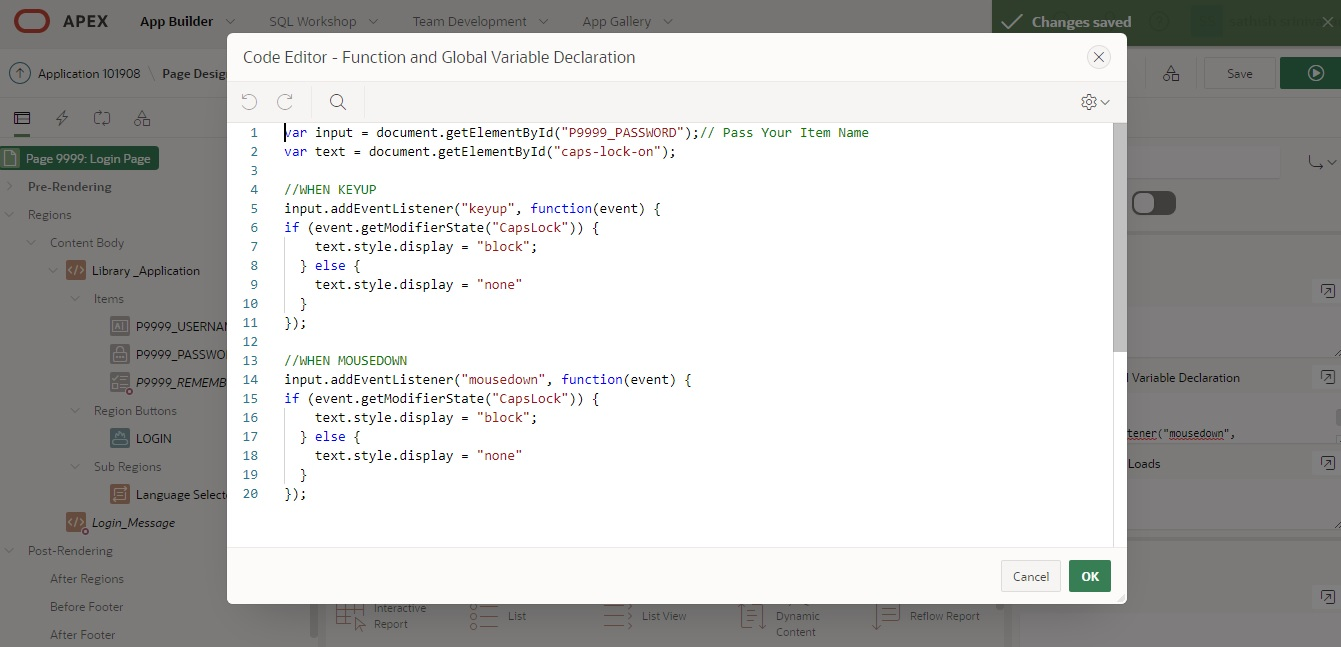Image resolution: width=1341 pixels, height=647 pixels.
Task: Click the //WHEN MOUSEDOWN comment line
Action: pos(345,361)
